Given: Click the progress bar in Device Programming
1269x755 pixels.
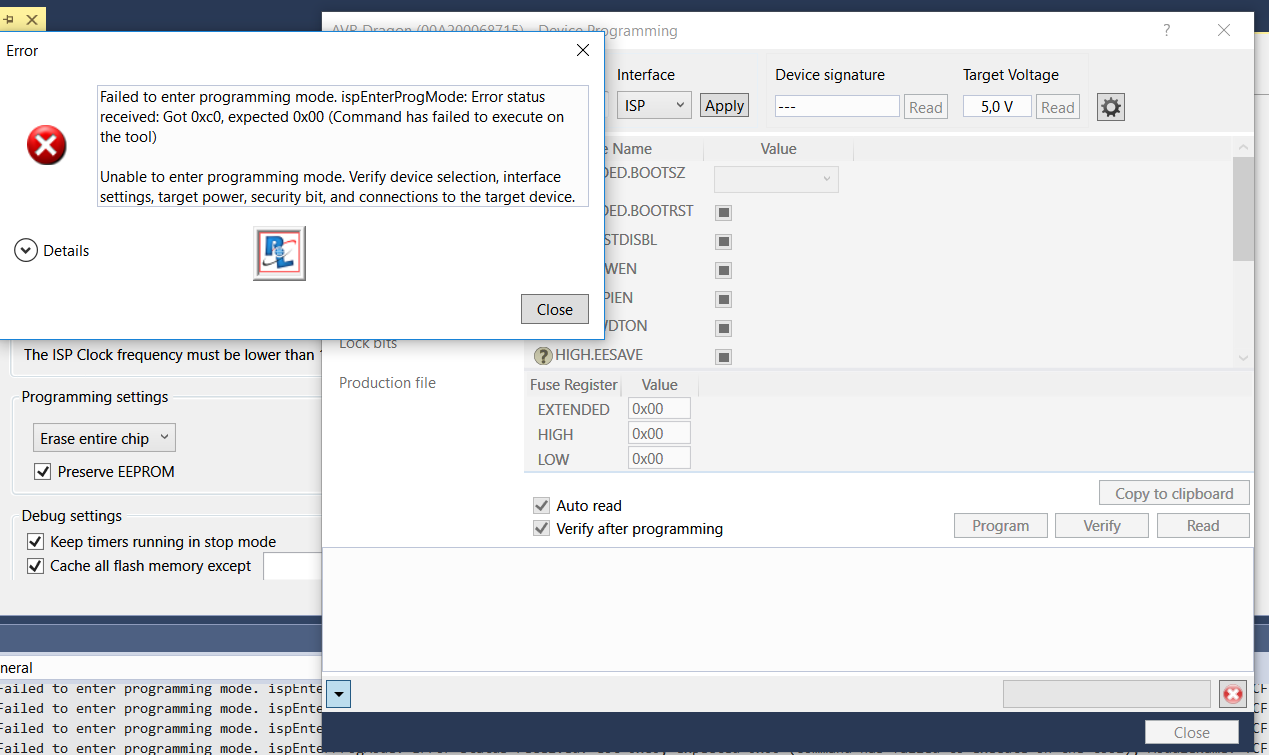Looking at the screenshot, I should pyautogui.click(x=1107, y=694).
